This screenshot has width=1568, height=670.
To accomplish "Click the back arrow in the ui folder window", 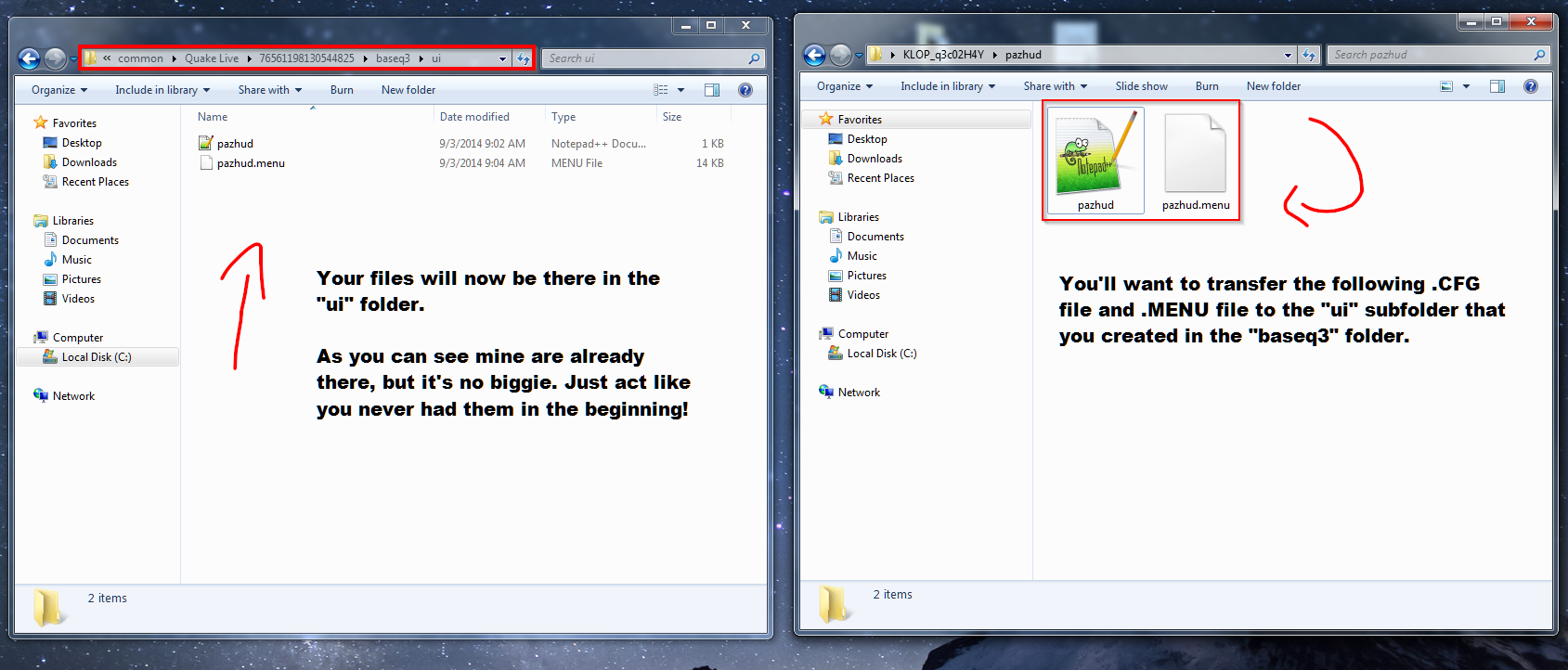I will coord(29,59).
